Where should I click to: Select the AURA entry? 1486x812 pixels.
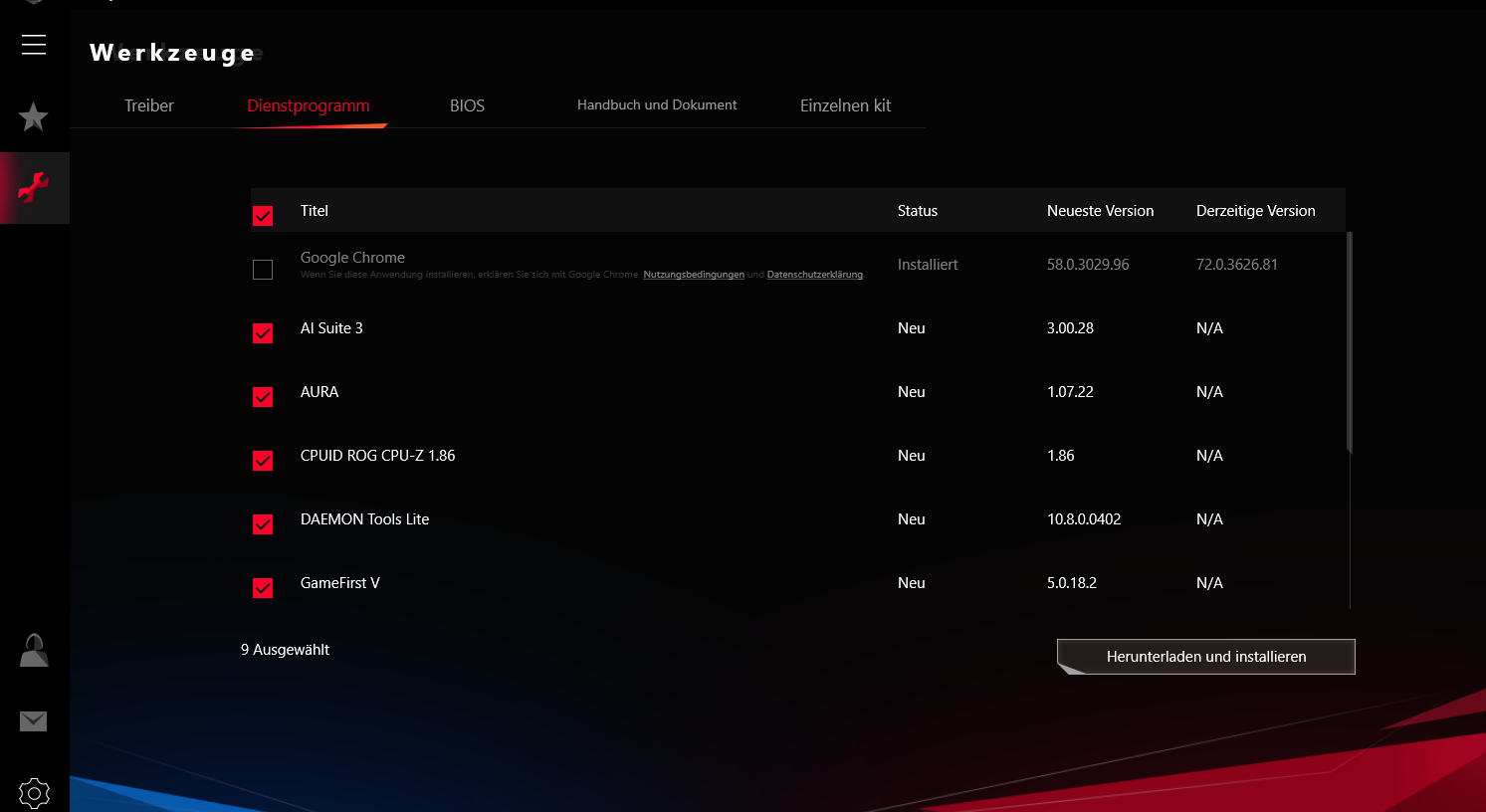click(319, 392)
